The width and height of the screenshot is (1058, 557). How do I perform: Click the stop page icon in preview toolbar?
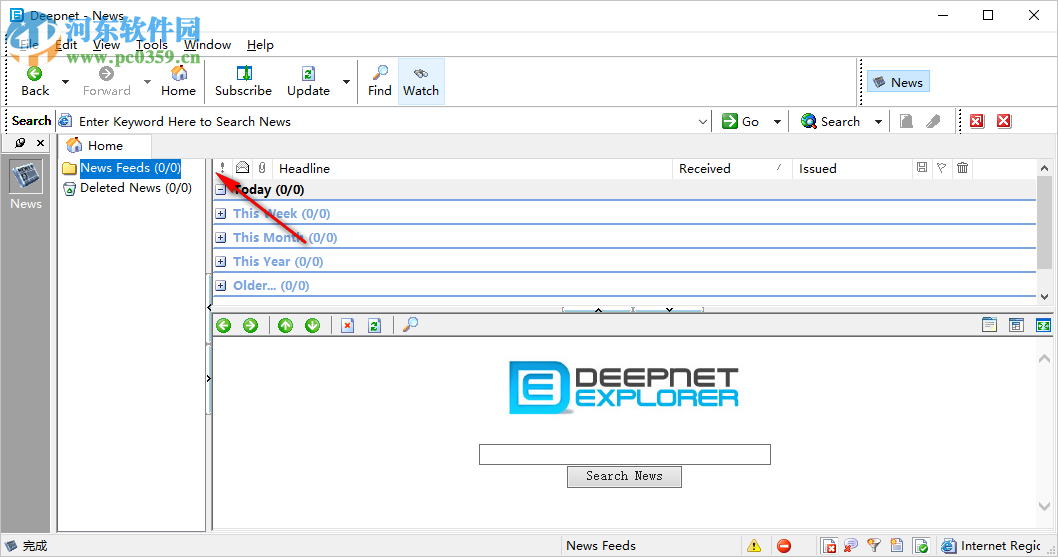tap(347, 325)
